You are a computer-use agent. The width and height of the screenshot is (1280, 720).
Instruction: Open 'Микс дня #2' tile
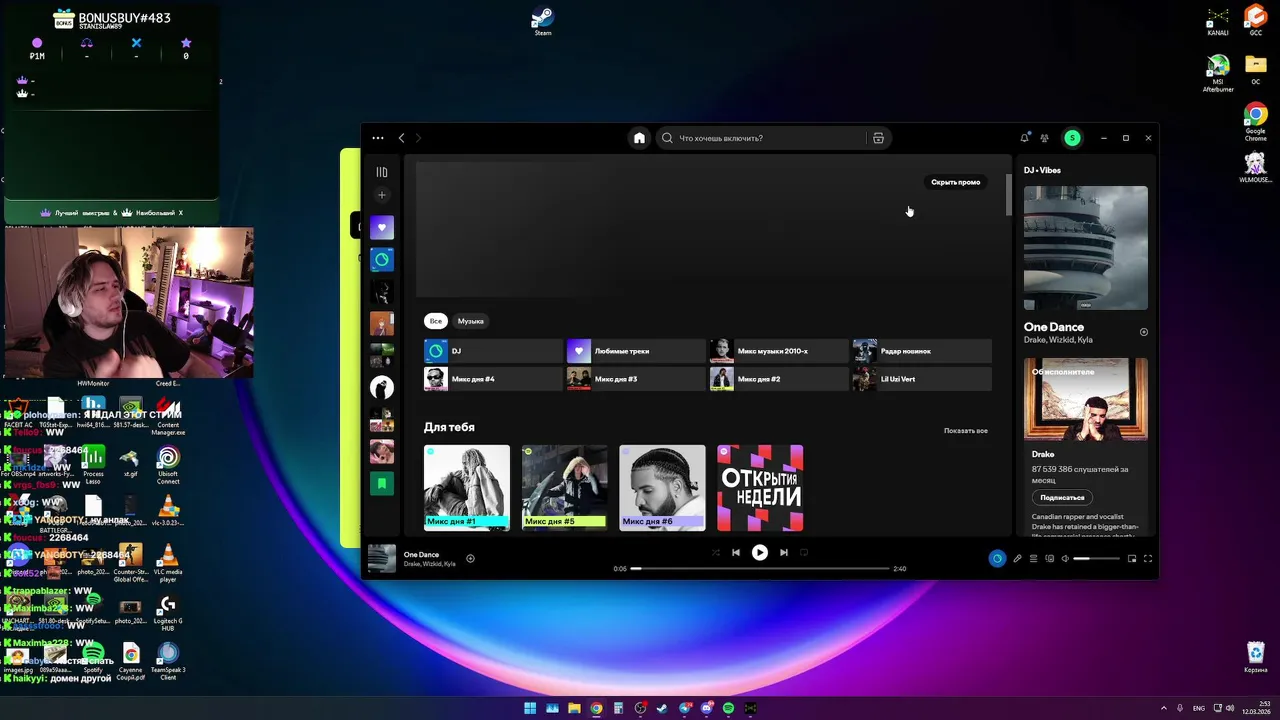pyautogui.click(x=779, y=379)
